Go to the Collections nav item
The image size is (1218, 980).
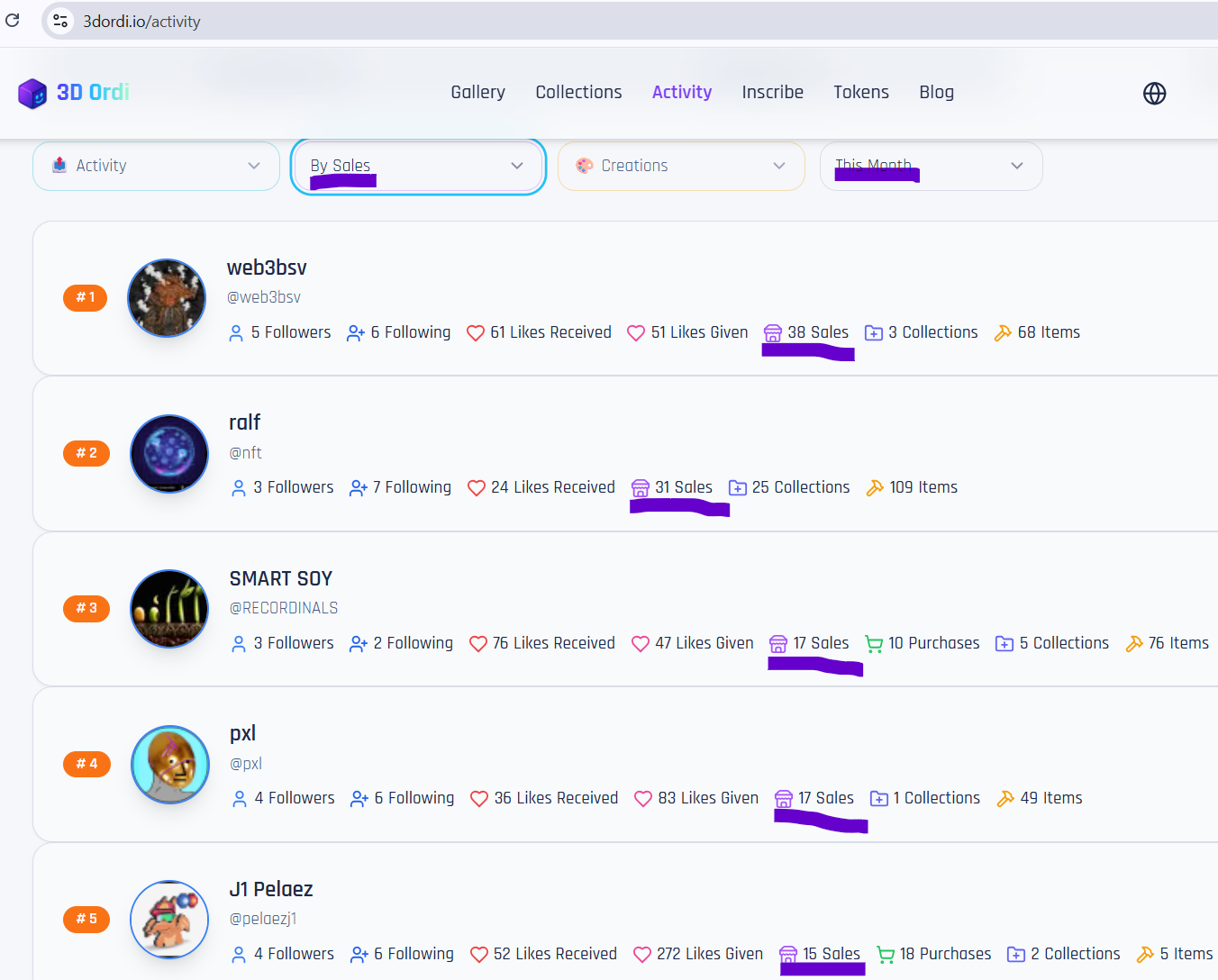pyautogui.click(x=578, y=92)
